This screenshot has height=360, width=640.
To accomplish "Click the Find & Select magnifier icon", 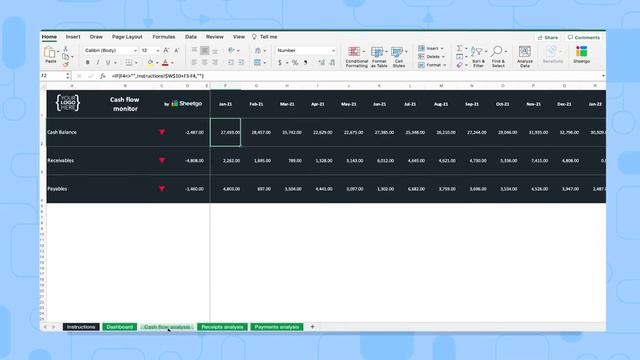I will pyautogui.click(x=497, y=51).
